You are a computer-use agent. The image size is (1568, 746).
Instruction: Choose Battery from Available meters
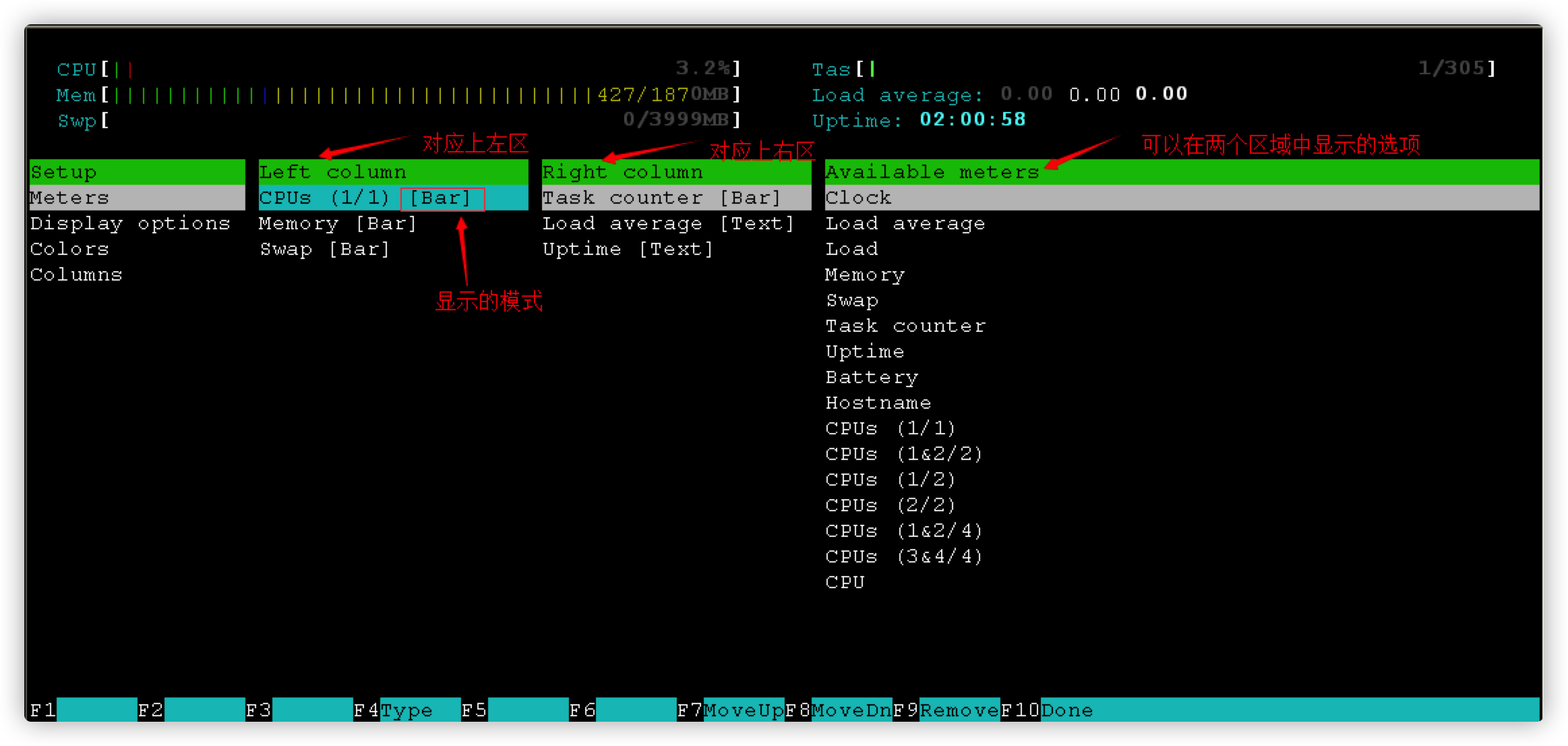(872, 377)
